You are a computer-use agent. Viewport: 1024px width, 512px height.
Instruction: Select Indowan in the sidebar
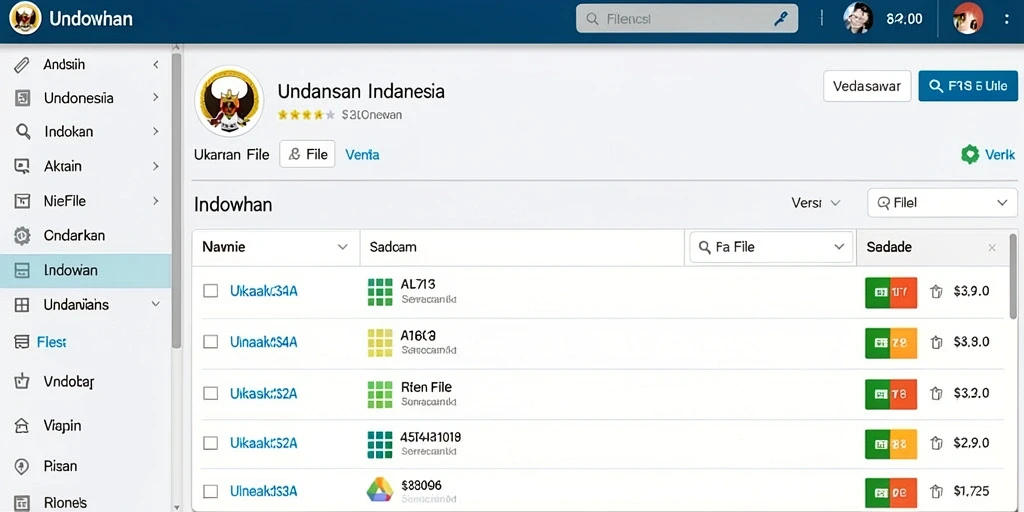click(x=86, y=270)
